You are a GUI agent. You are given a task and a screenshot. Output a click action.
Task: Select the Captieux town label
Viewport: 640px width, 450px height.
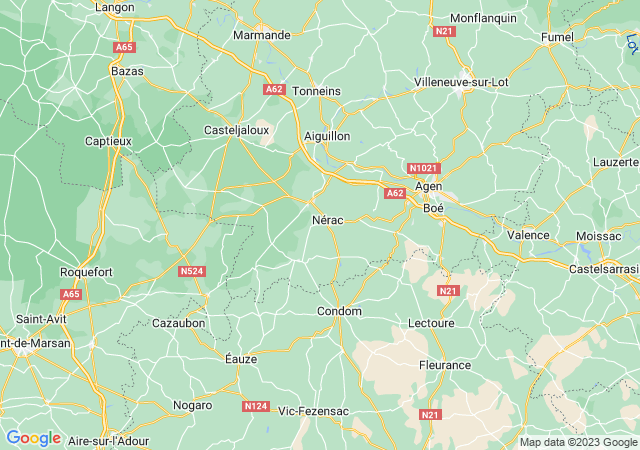108,141
